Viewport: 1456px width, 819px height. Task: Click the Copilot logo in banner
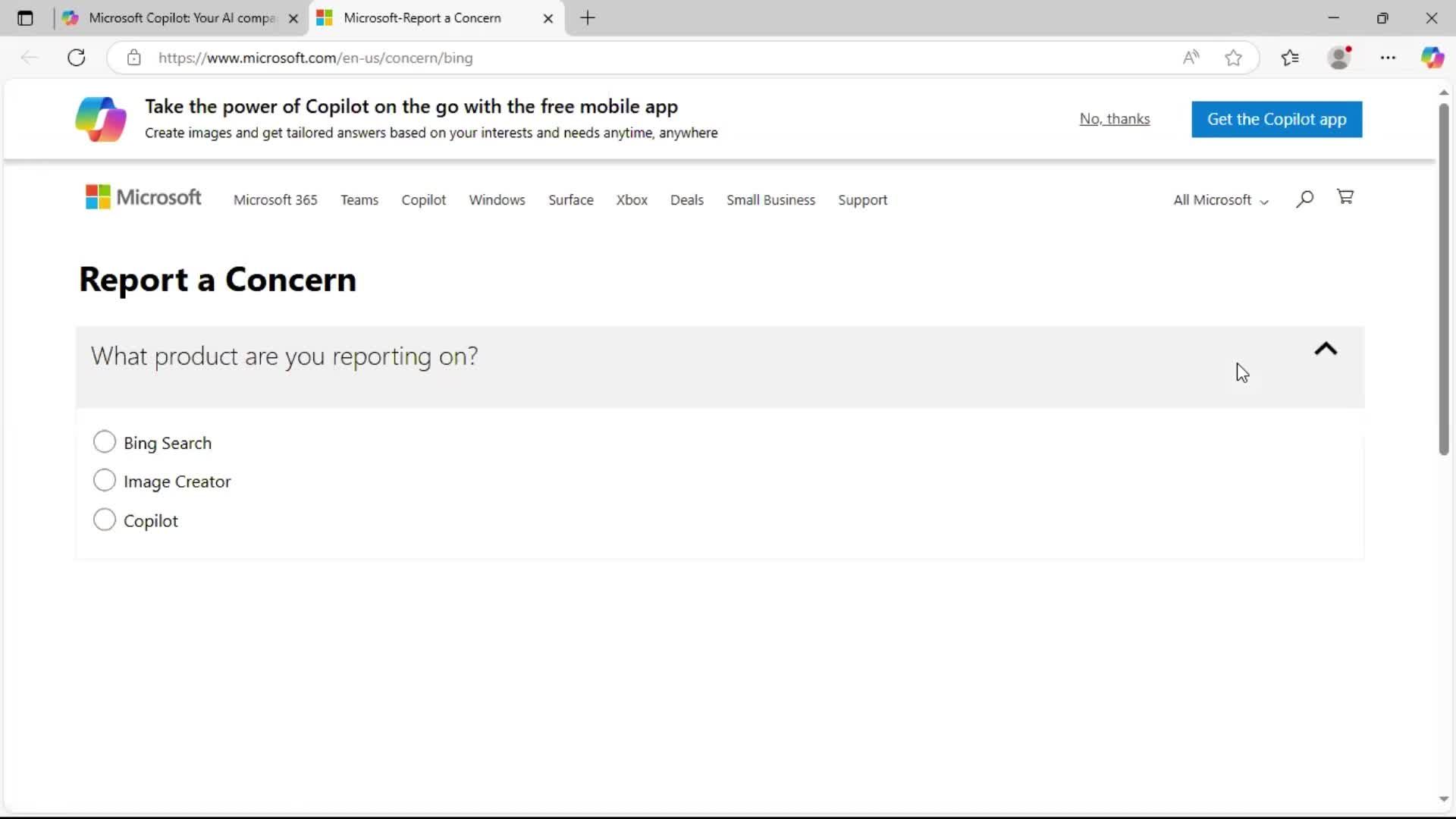point(101,119)
